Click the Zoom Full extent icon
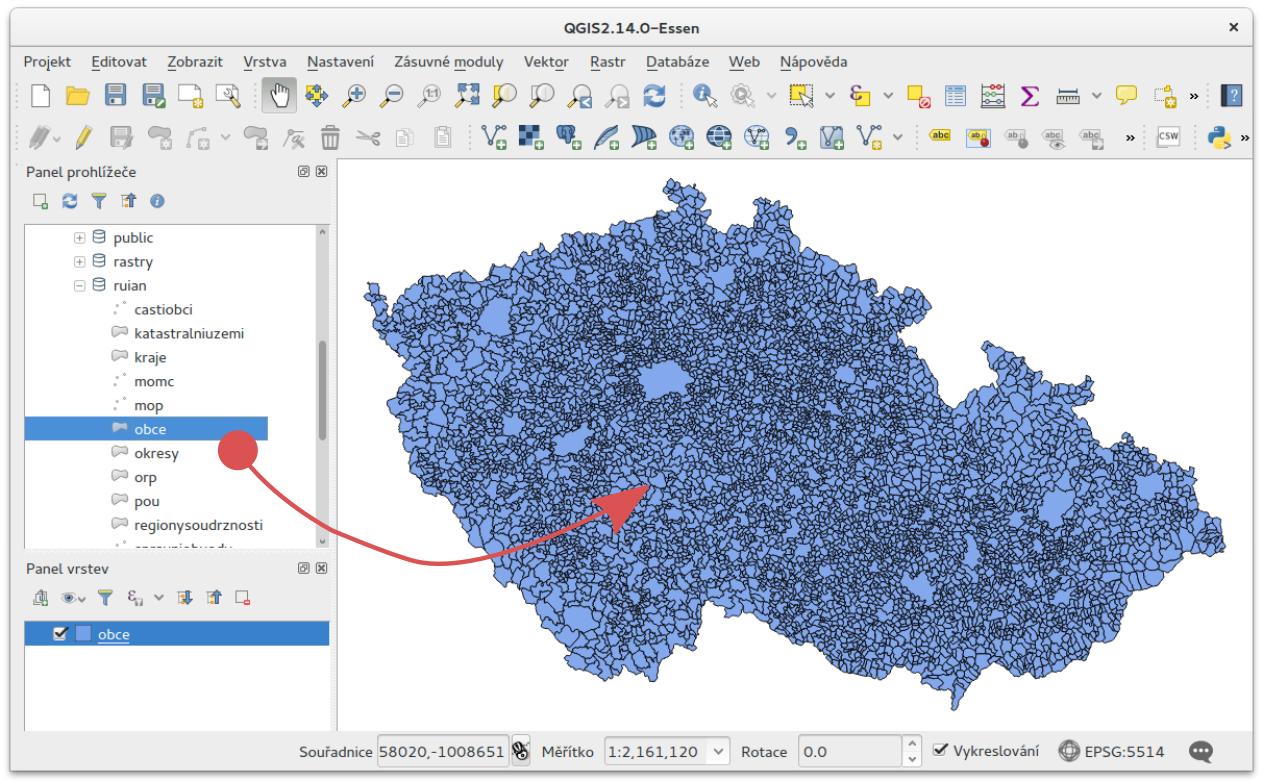Image resolution: width=1263 pixels, height=781 pixels. pos(467,96)
